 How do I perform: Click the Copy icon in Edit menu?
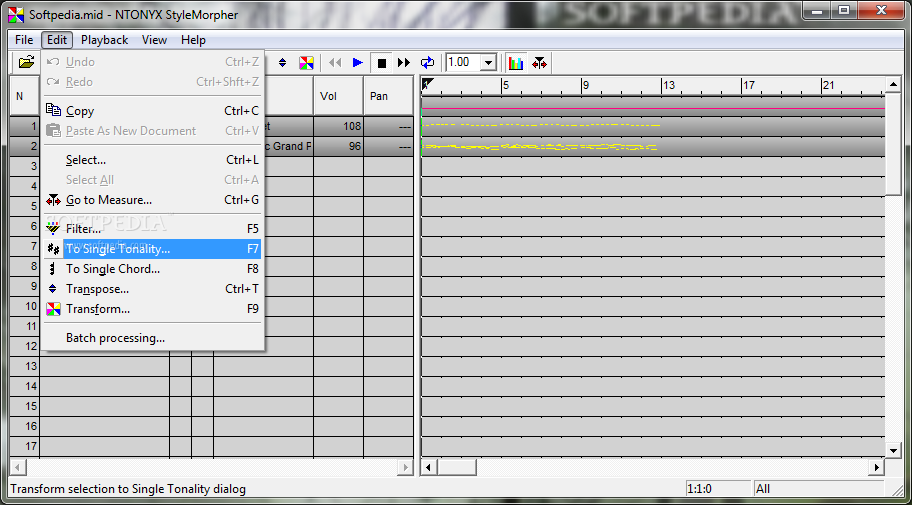click(x=54, y=110)
